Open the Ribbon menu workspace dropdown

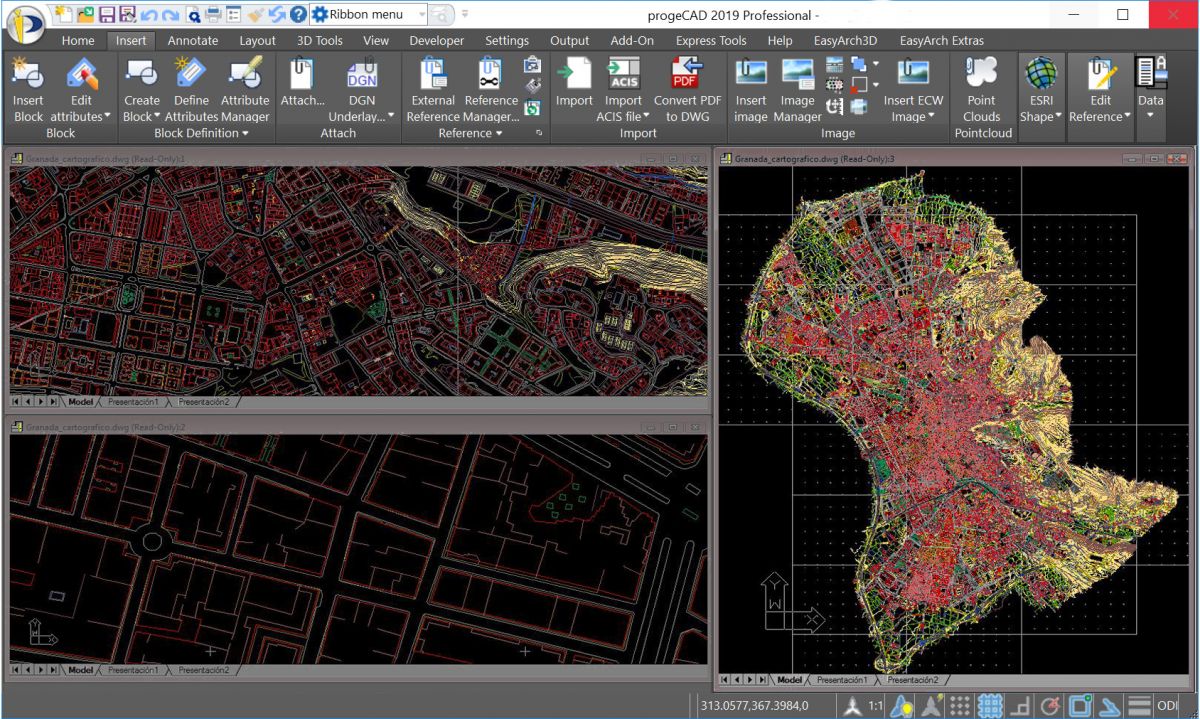tap(422, 15)
